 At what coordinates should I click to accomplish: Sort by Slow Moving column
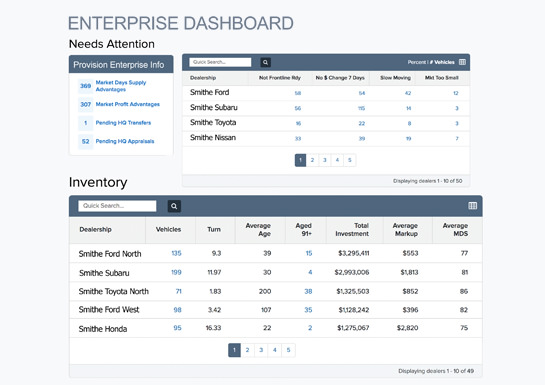pos(395,78)
